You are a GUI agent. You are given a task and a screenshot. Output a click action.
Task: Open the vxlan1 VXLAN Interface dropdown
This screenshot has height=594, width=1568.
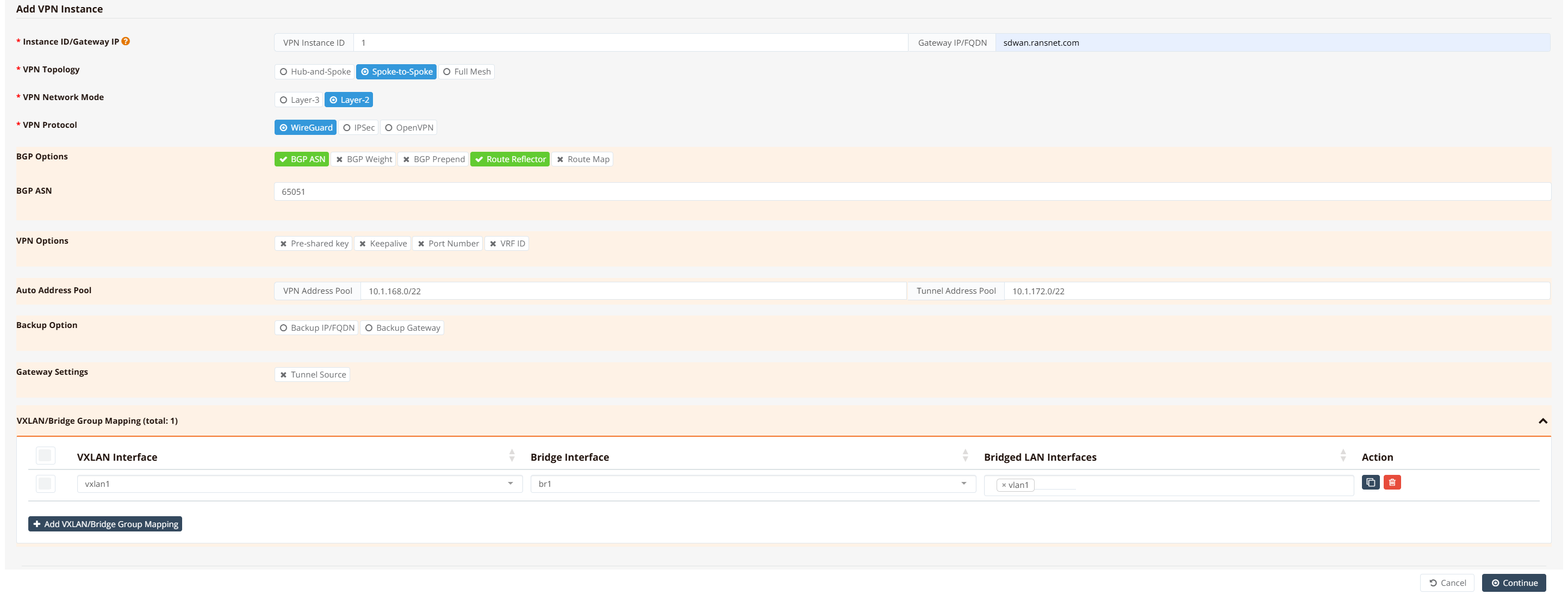[x=299, y=484]
